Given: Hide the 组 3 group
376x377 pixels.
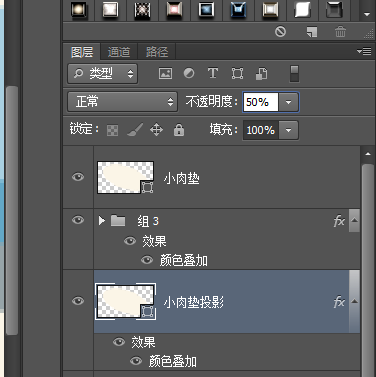Looking at the screenshot, I should pyautogui.click(x=78, y=220).
